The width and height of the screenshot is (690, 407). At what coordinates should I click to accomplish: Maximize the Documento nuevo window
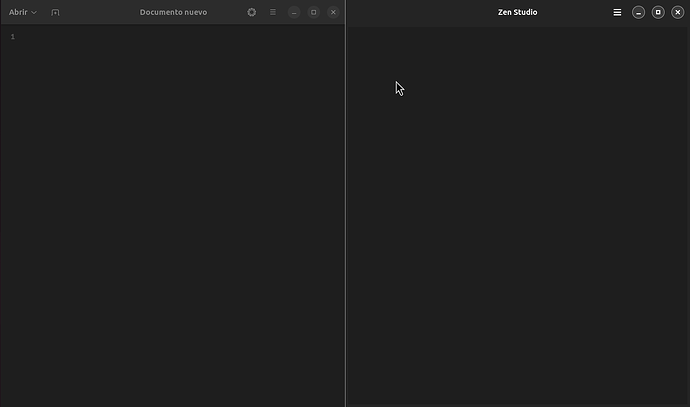click(314, 12)
